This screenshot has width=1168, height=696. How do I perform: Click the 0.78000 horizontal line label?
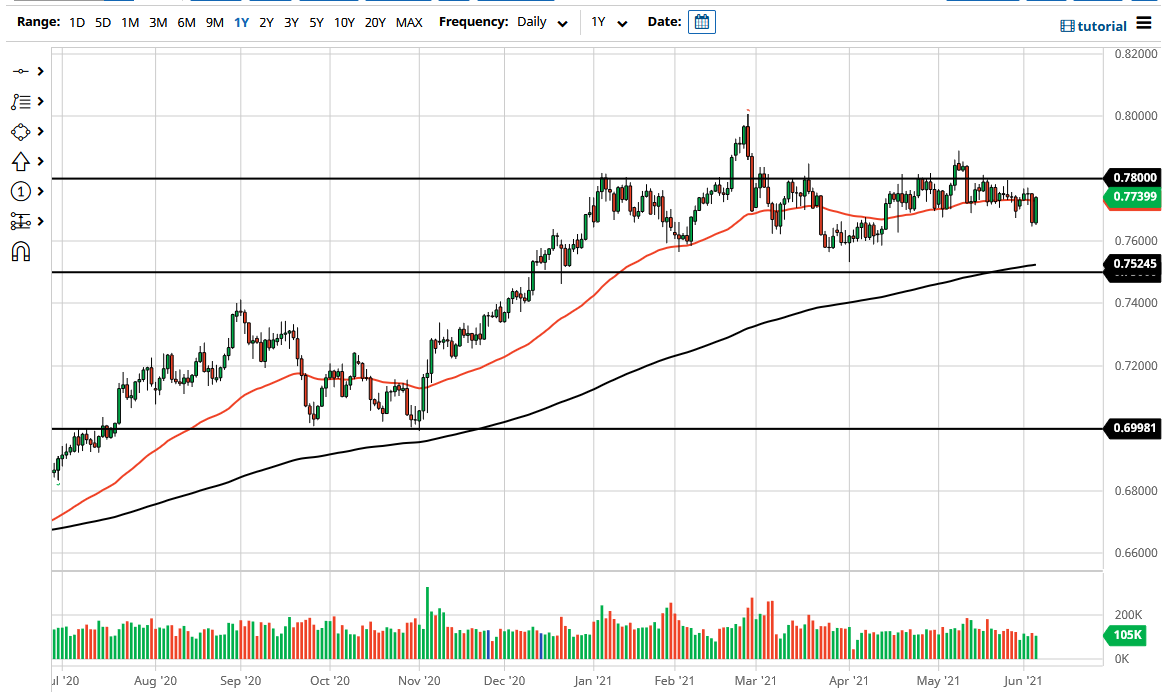pos(1134,177)
